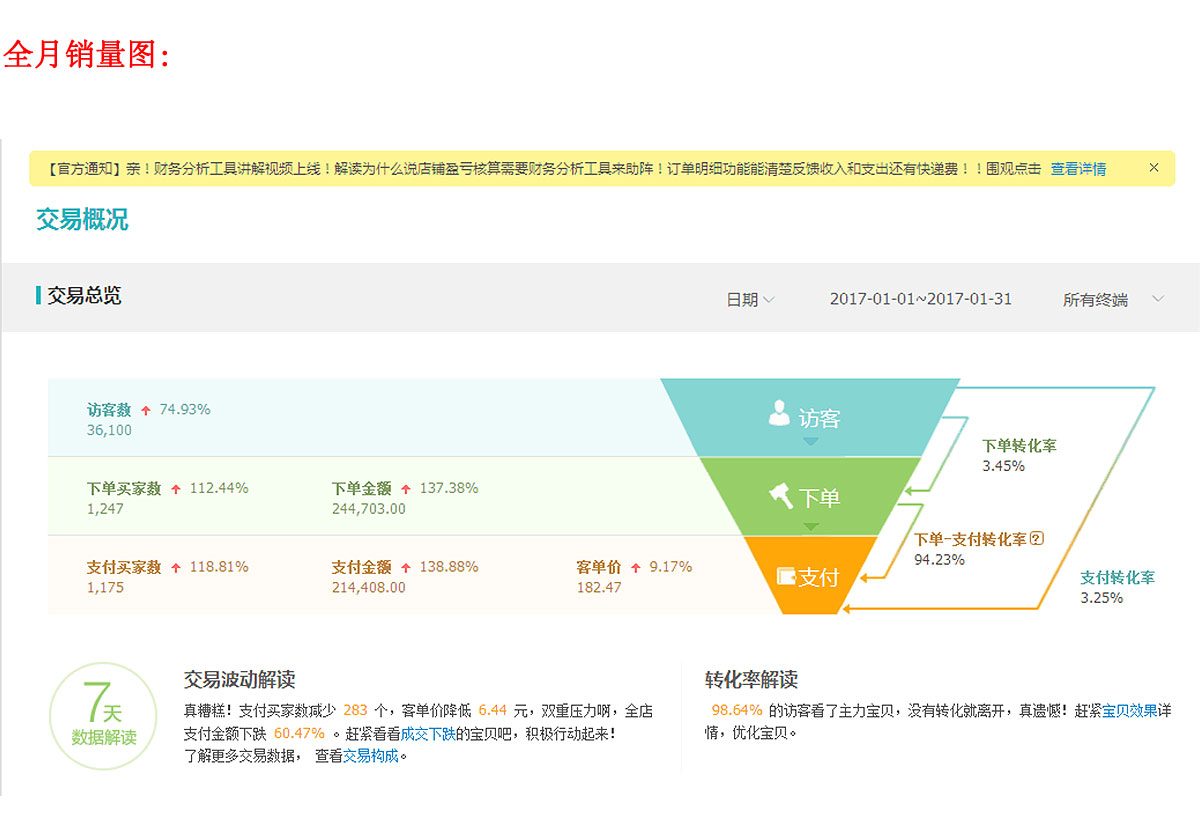Click red up arrow next to 支付金额
The height and width of the screenshot is (816, 1200).
click(406, 567)
